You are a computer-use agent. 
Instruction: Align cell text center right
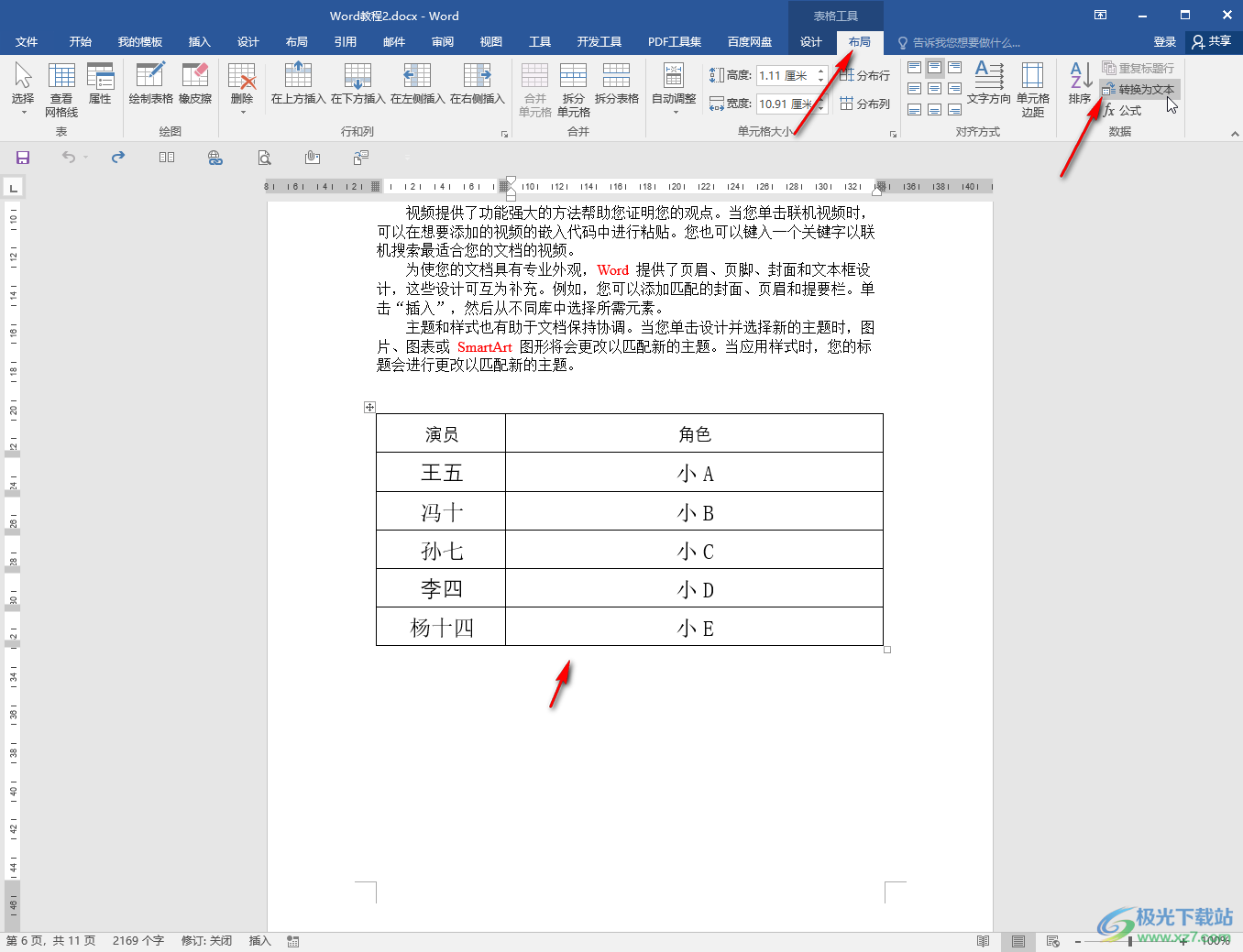pos(954,89)
